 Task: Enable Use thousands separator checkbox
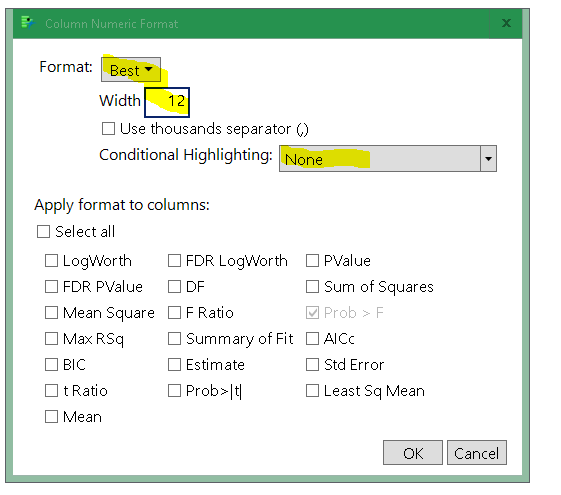tap(108, 128)
